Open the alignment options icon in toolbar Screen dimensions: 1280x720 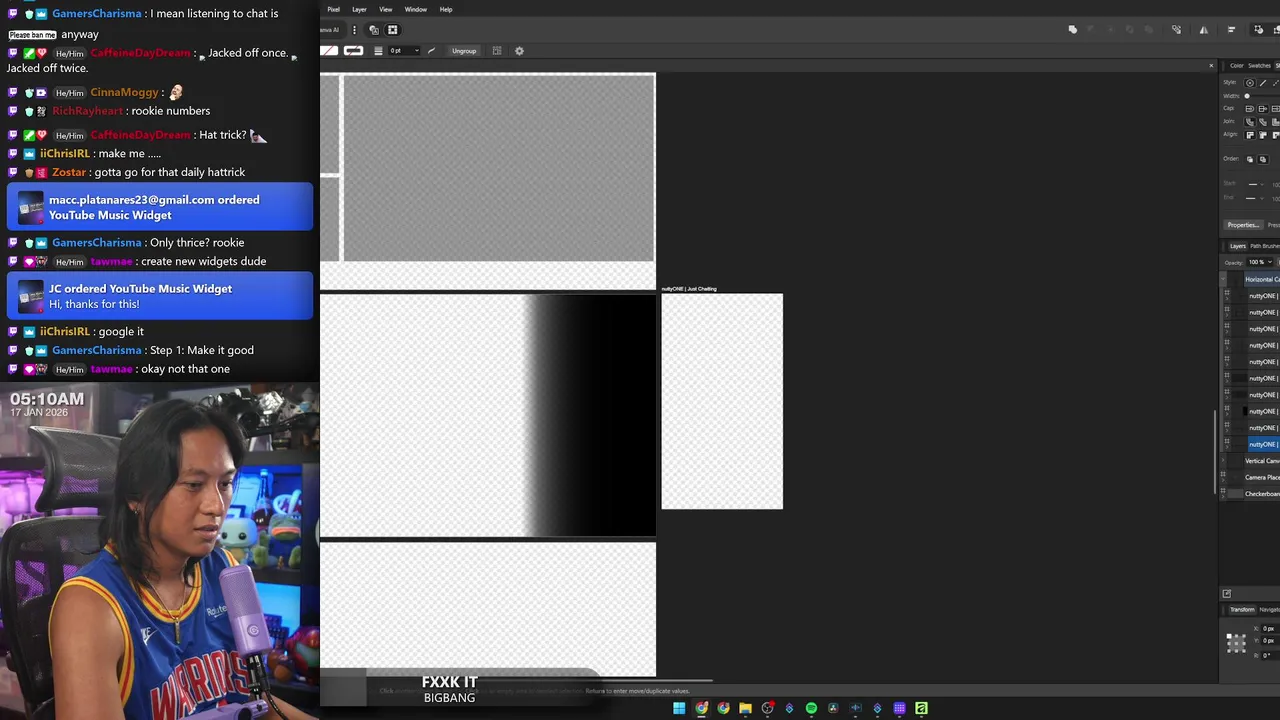[1231, 30]
